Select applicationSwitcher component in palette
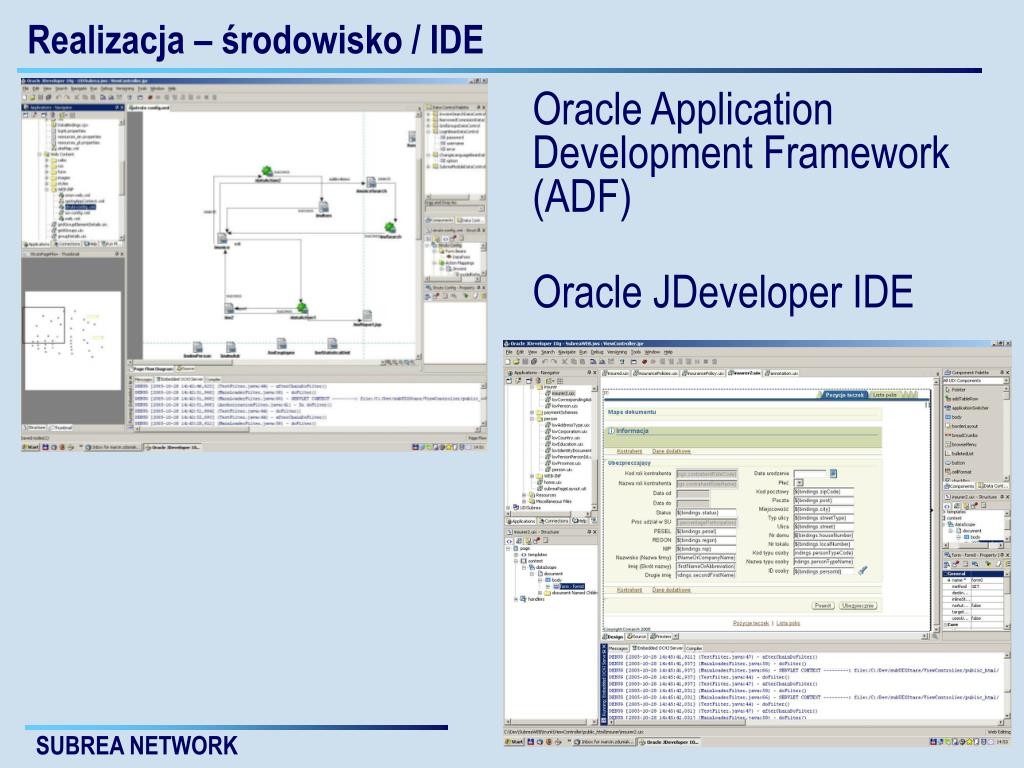 967,408
